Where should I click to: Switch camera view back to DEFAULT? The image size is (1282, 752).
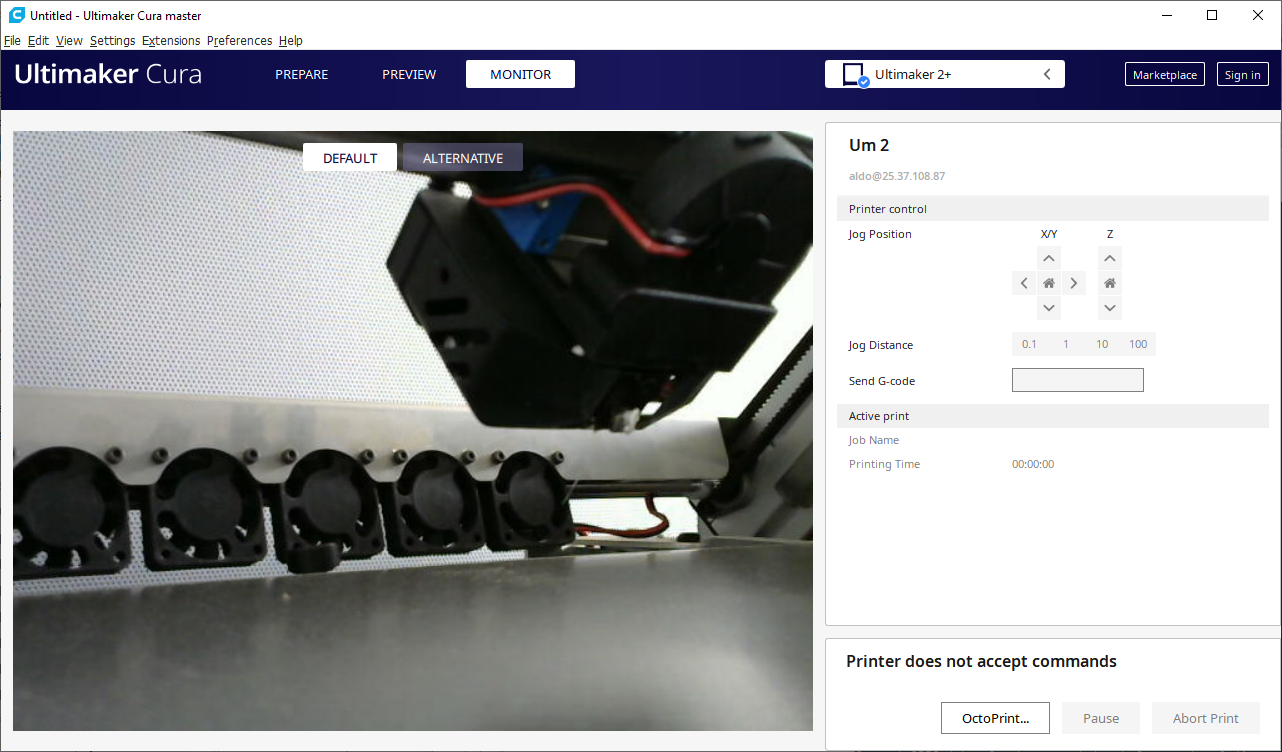point(349,157)
